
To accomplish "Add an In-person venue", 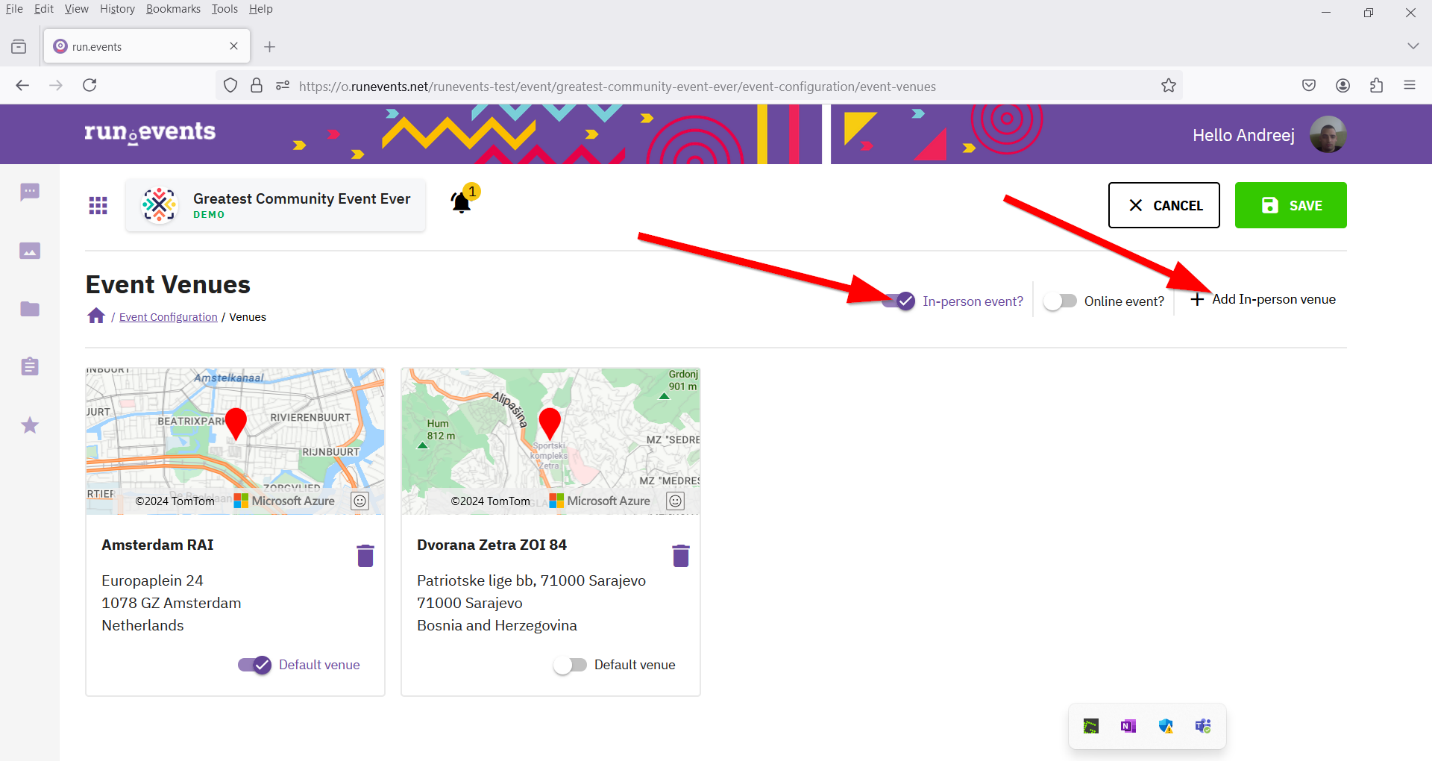I will coord(1263,300).
